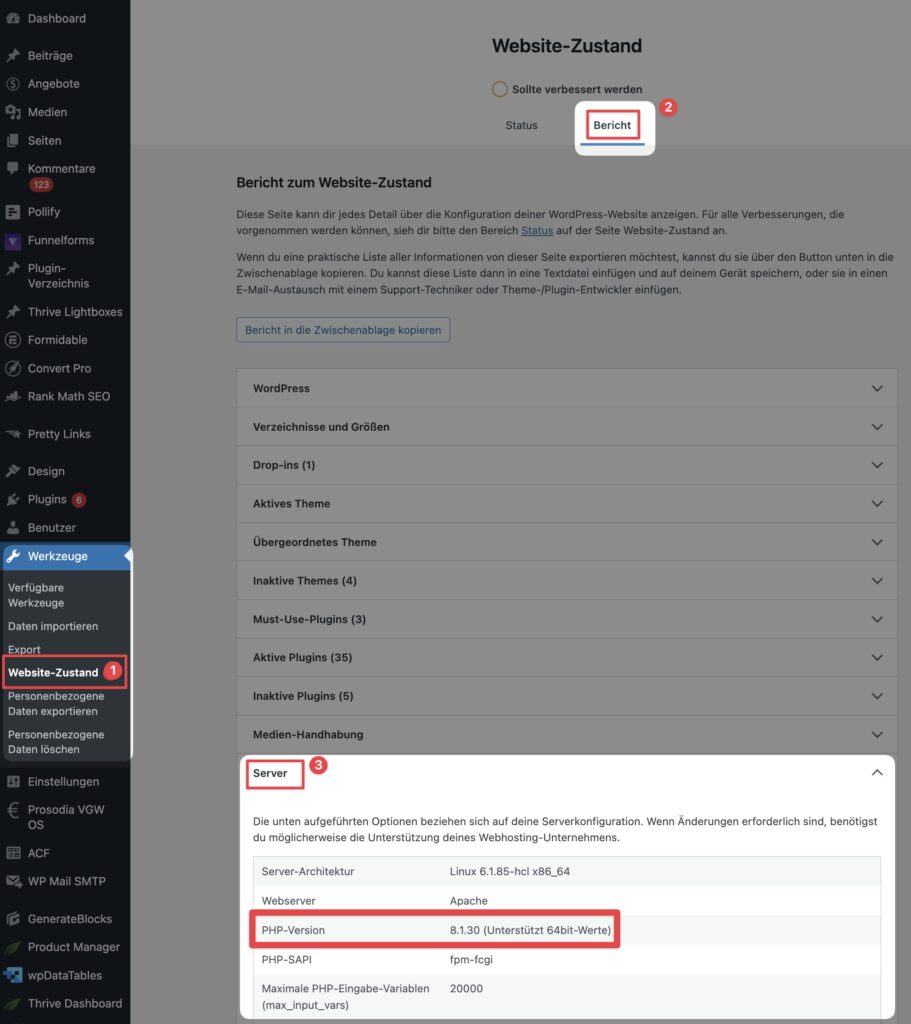911x1024 pixels.
Task: Open the Kommentare menu showing 123 badge
Action: 62,168
